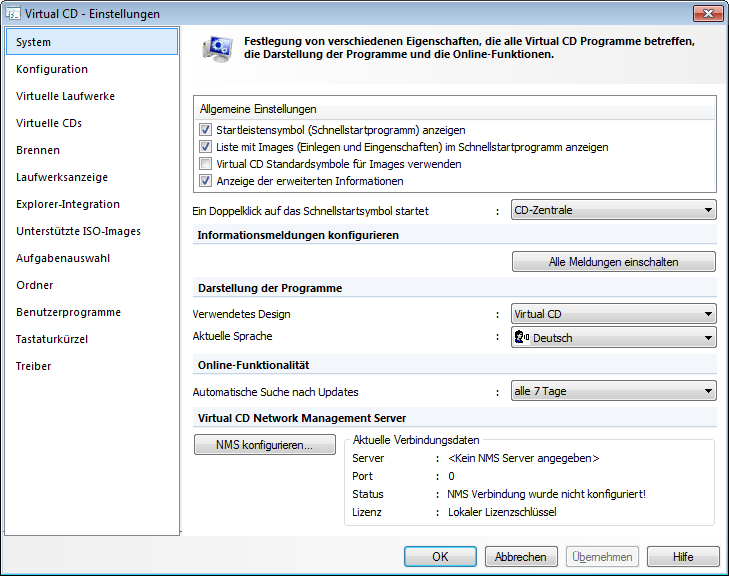Screen dimensions: 729x576
Task: Open the Laufwerksanzeige category
Action: (92, 177)
